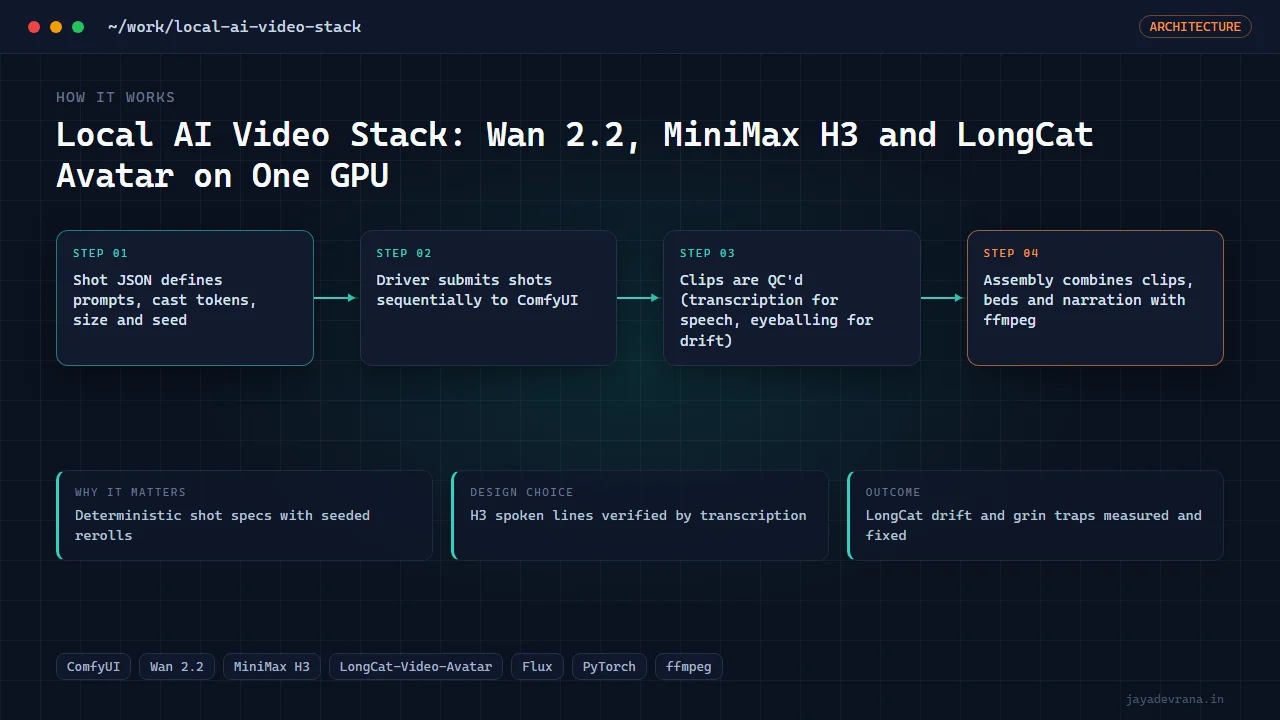Click the Local AI Video Stack headline
Screen dimensions: 1280x720
click(575, 154)
